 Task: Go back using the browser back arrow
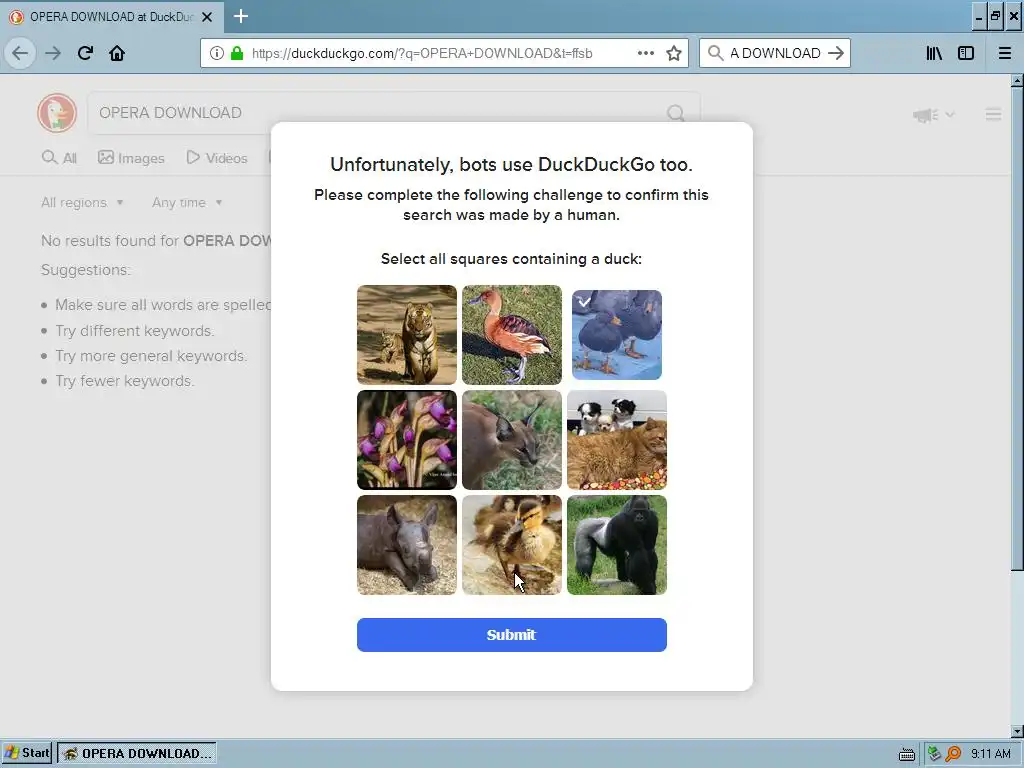point(20,53)
